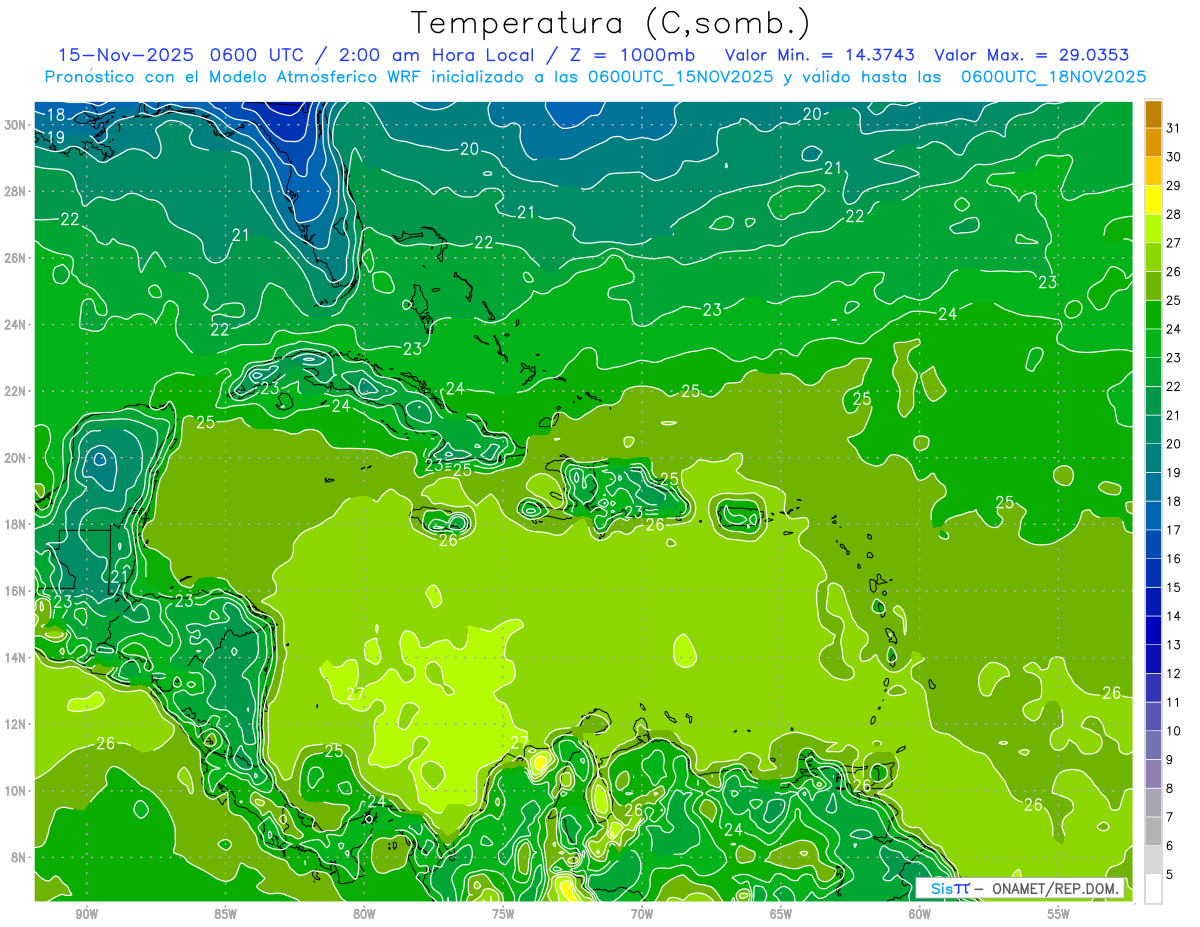This screenshot has width=1200, height=927.
Task: Click the "0600UTC_18NOV2025" valid-until text
Action: pos(1053,76)
